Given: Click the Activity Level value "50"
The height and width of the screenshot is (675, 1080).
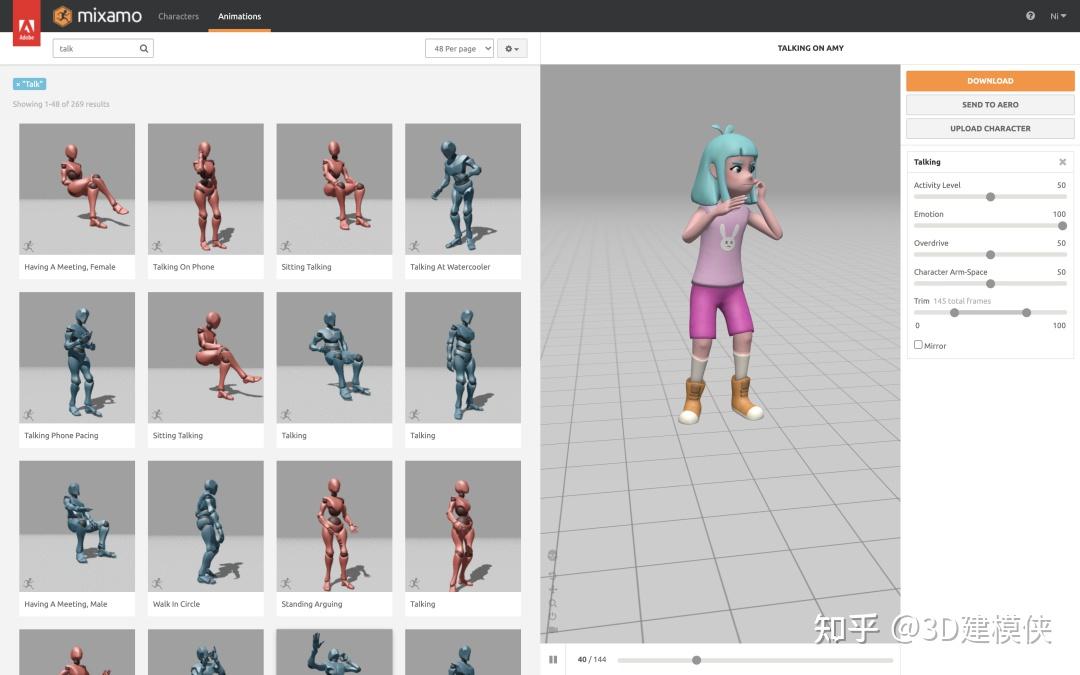Looking at the screenshot, I should (x=1061, y=185).
